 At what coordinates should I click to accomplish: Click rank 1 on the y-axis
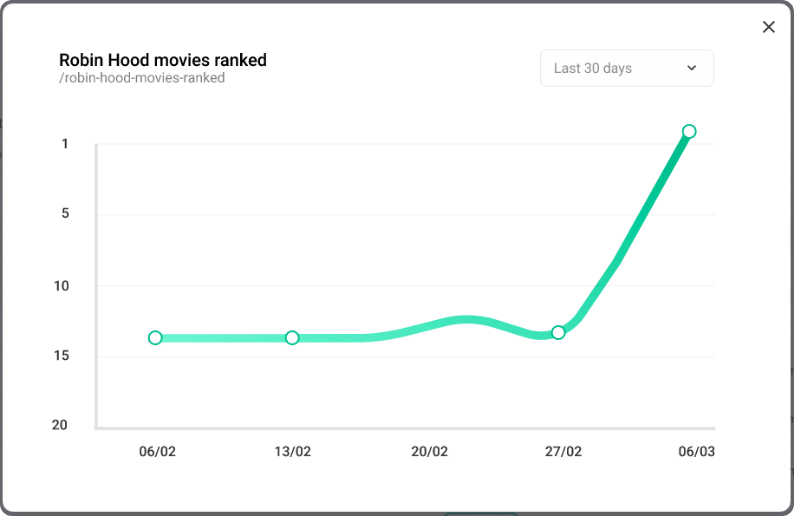pyautogui.click(x=65, y=144)
